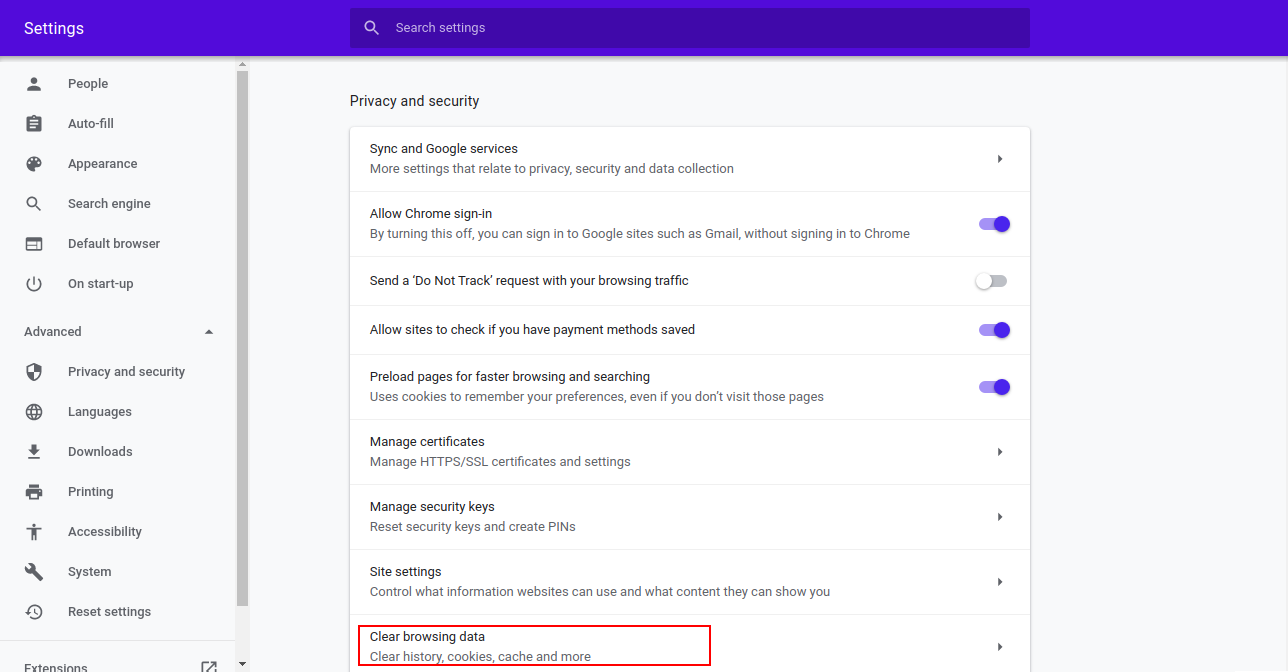This screenshot has width=1288, height=672.
Task: Click the Search settings field
Action: coord(689,28)
